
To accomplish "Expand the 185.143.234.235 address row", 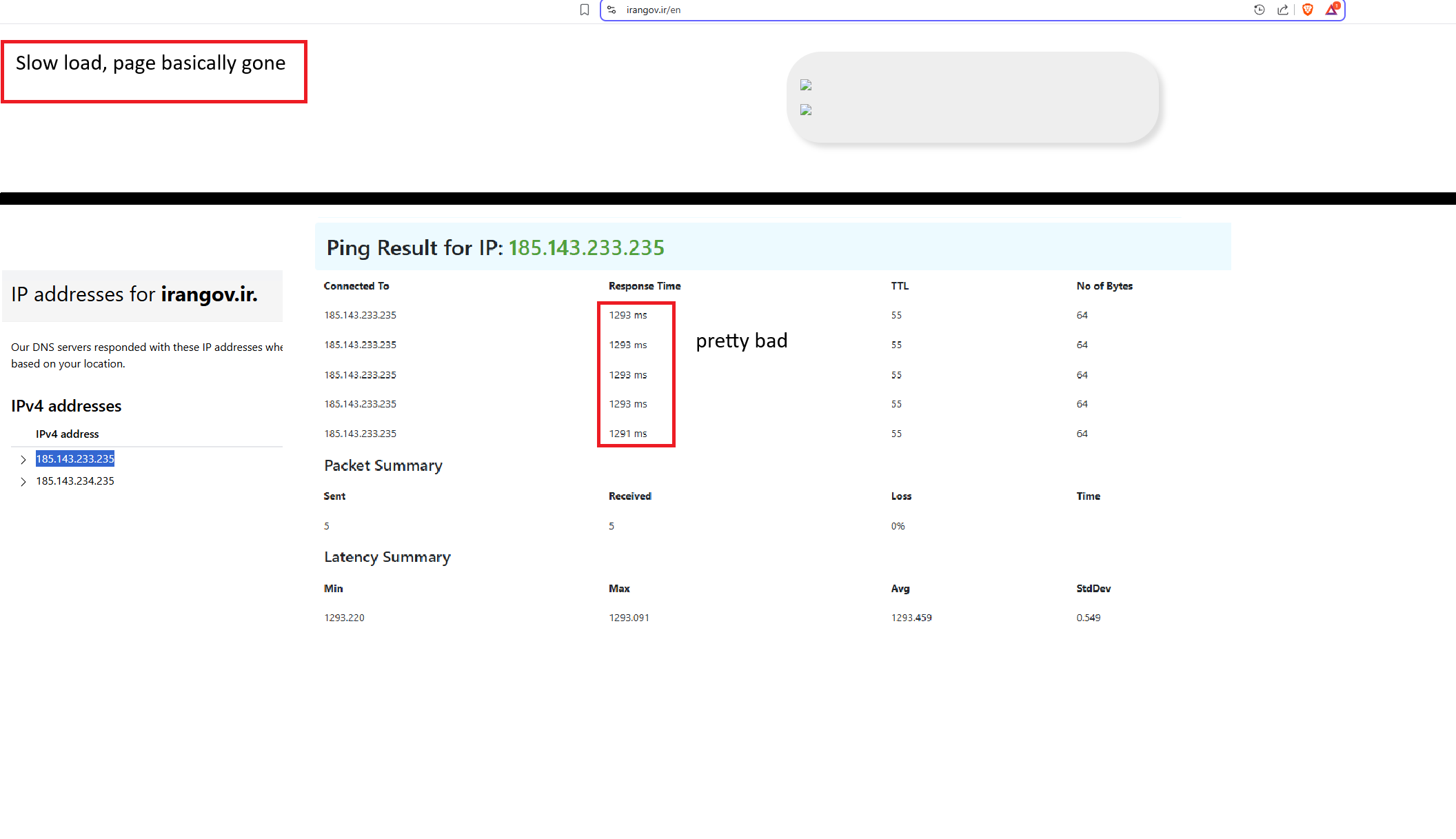I will tap(23, 482).
